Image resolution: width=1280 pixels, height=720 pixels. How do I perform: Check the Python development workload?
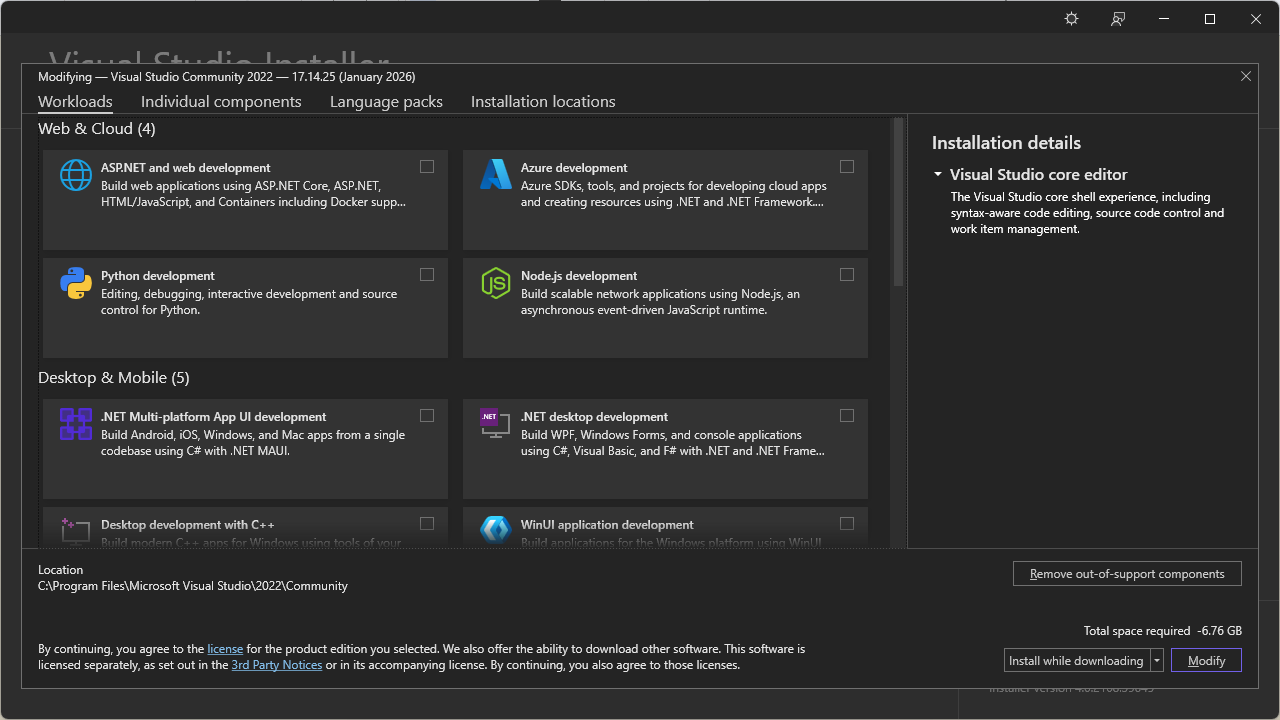click(427, 275)
